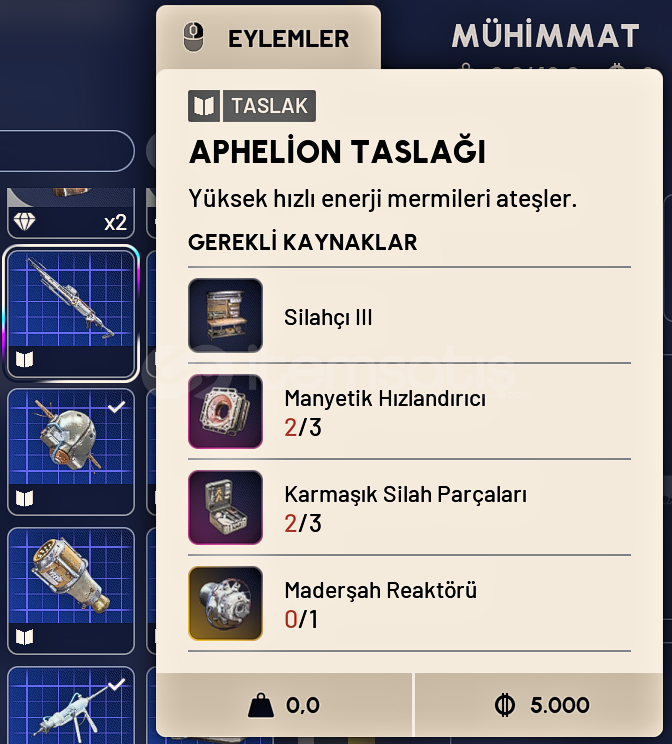This screenshot has width=672, height=744.
Task: Click the book icon on TASLAK tag
Action: pyautogui.click(x=204, y=106)
